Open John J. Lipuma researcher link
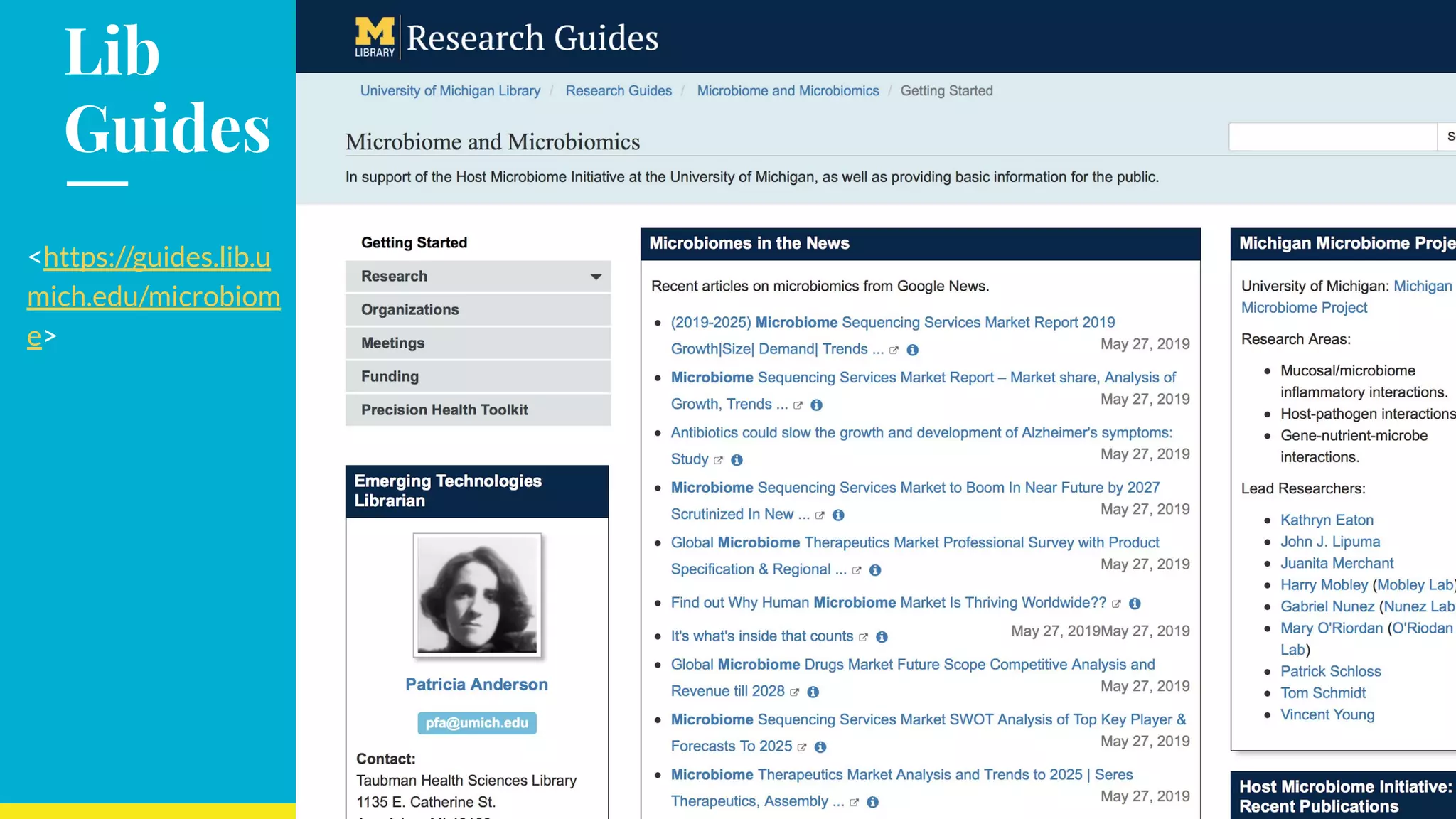The width and height of the screenshot is (1456, 819). (1330, 542)
